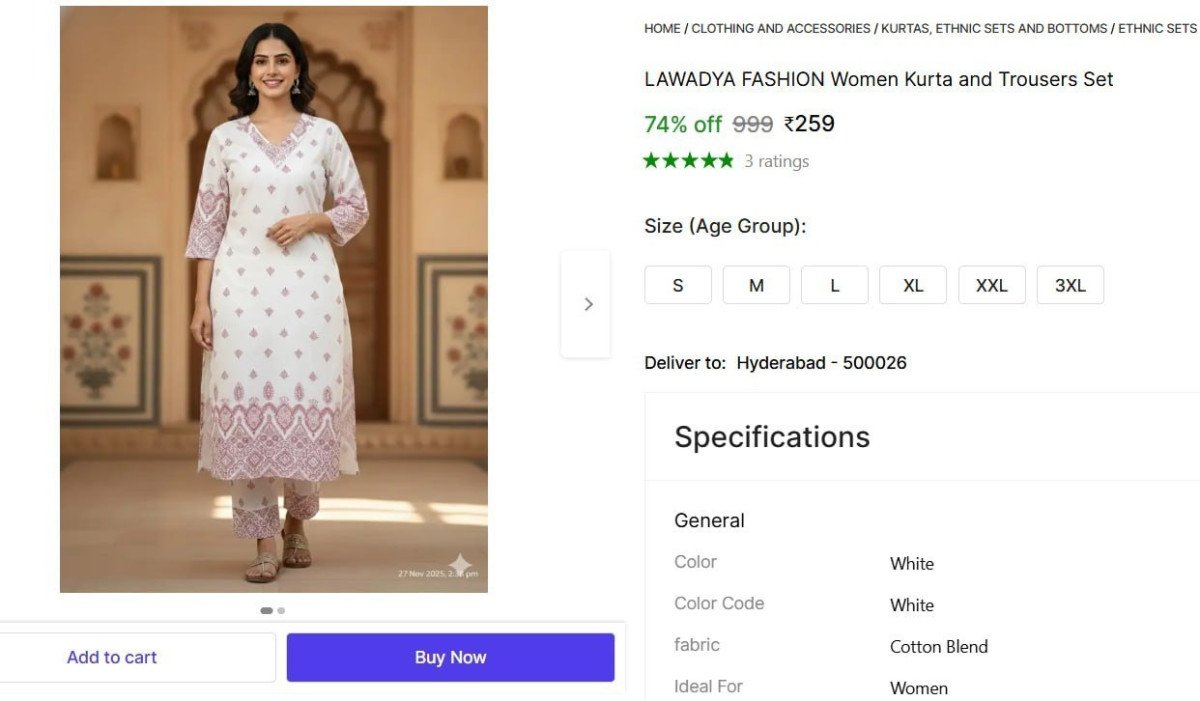Click the green star rating icons
The image size is (1200, 701).
[x=688, y=161]
